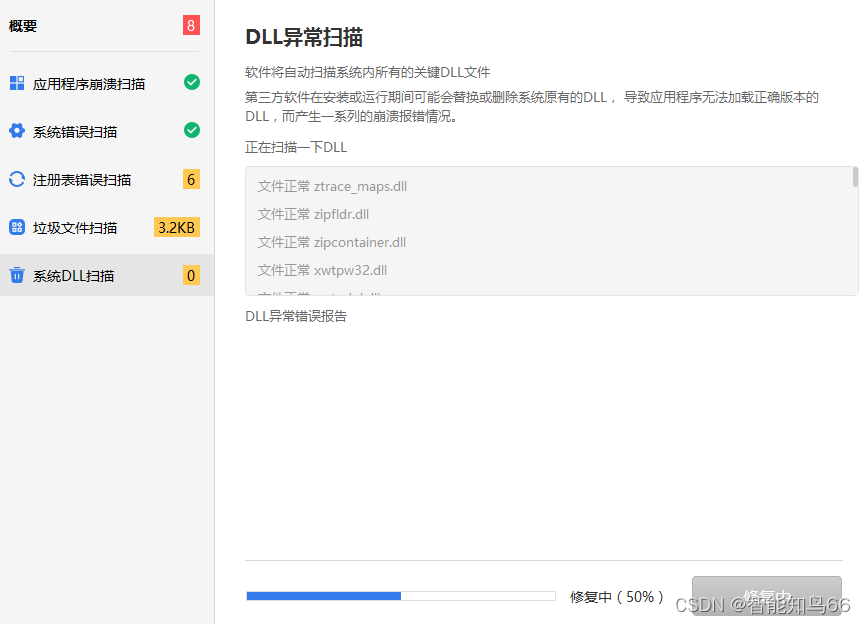
Task: Click the greyed 修复中 button
Action: point(767,596)
